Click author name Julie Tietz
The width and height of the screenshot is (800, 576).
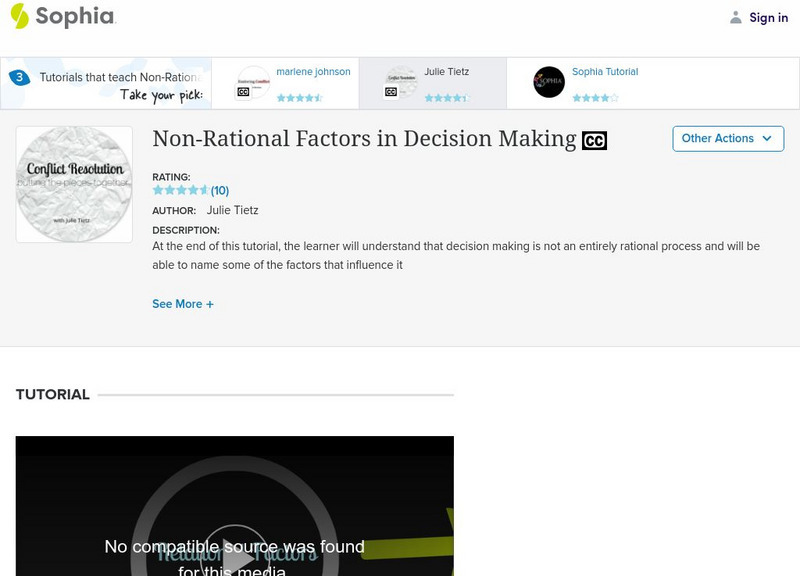click(233, 210)
